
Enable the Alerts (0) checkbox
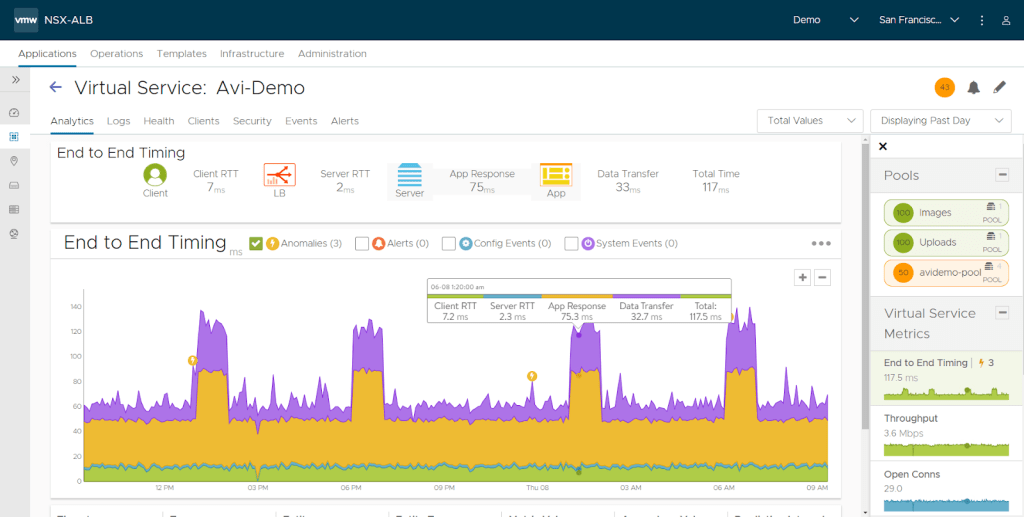(x=362, y=243)
